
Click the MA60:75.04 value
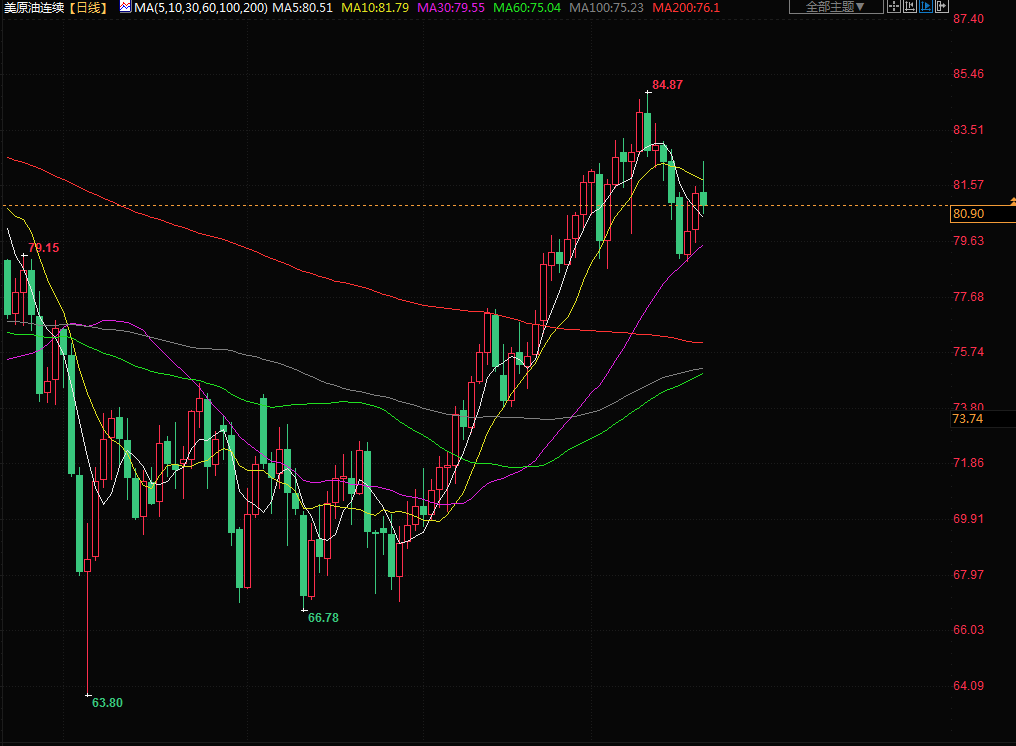coord(527,8)
